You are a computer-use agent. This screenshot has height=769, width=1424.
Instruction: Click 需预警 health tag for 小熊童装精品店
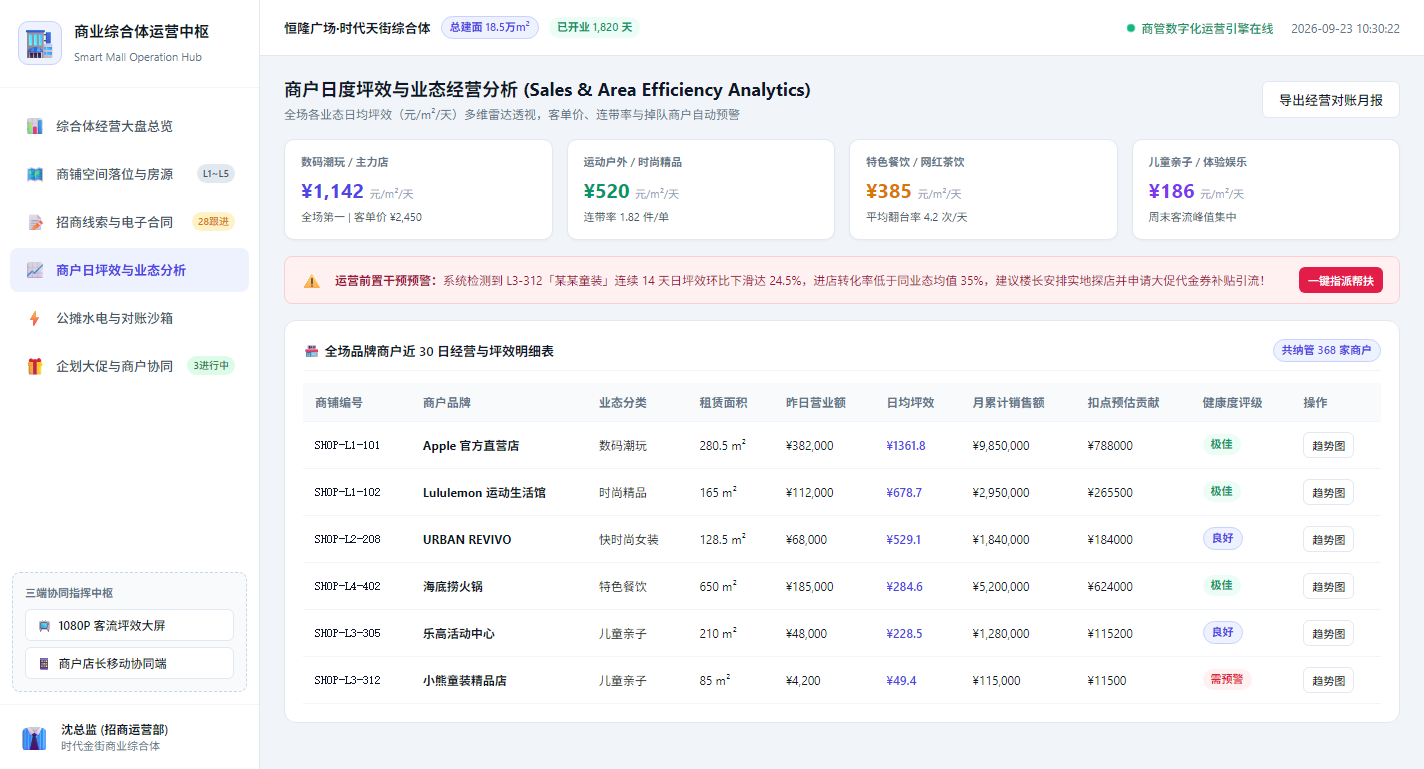(x=1226, y=679)
